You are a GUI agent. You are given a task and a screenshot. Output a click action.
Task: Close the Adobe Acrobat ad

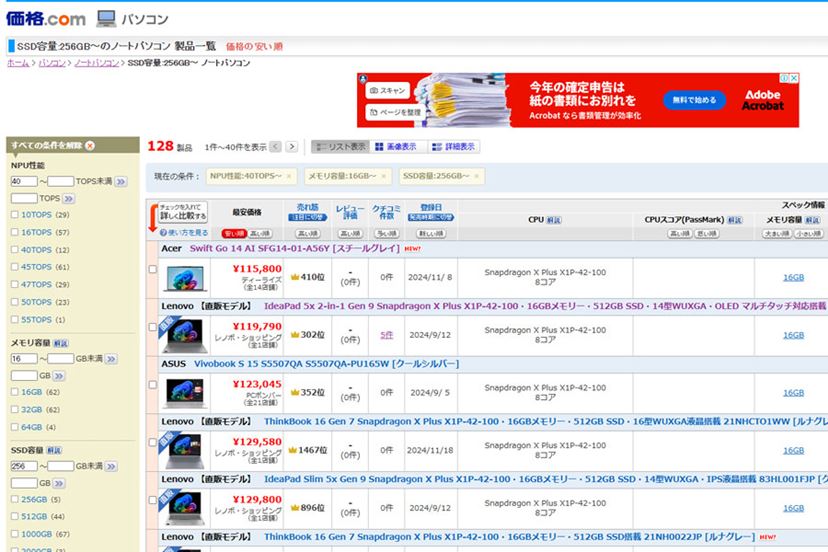pos(794,78)
